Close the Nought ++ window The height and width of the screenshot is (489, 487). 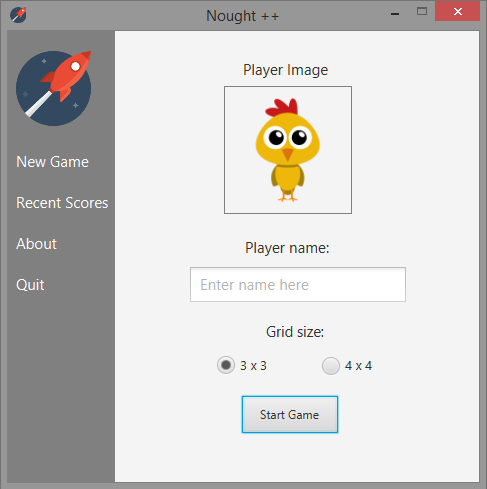[457, 12]
